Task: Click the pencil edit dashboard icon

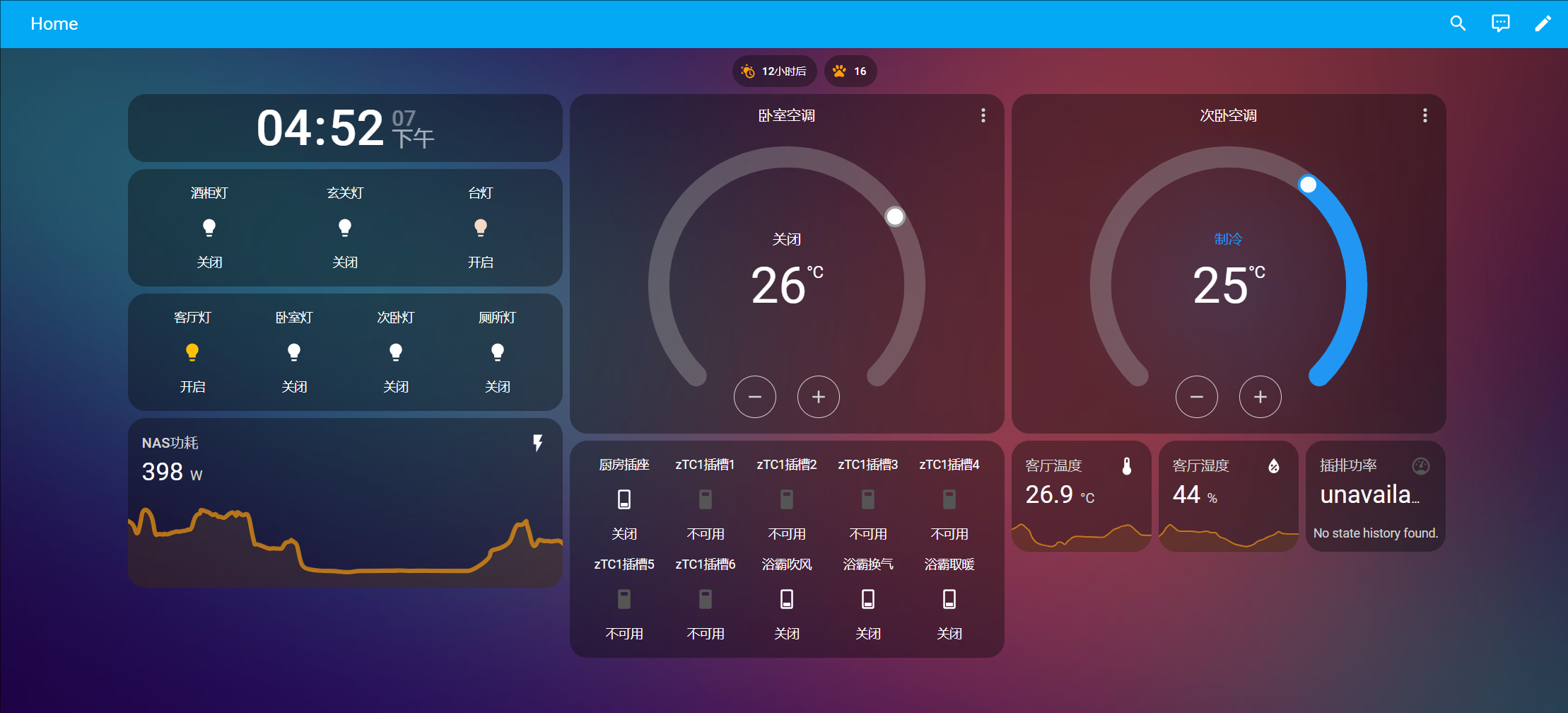Action: pos(1543,23)
